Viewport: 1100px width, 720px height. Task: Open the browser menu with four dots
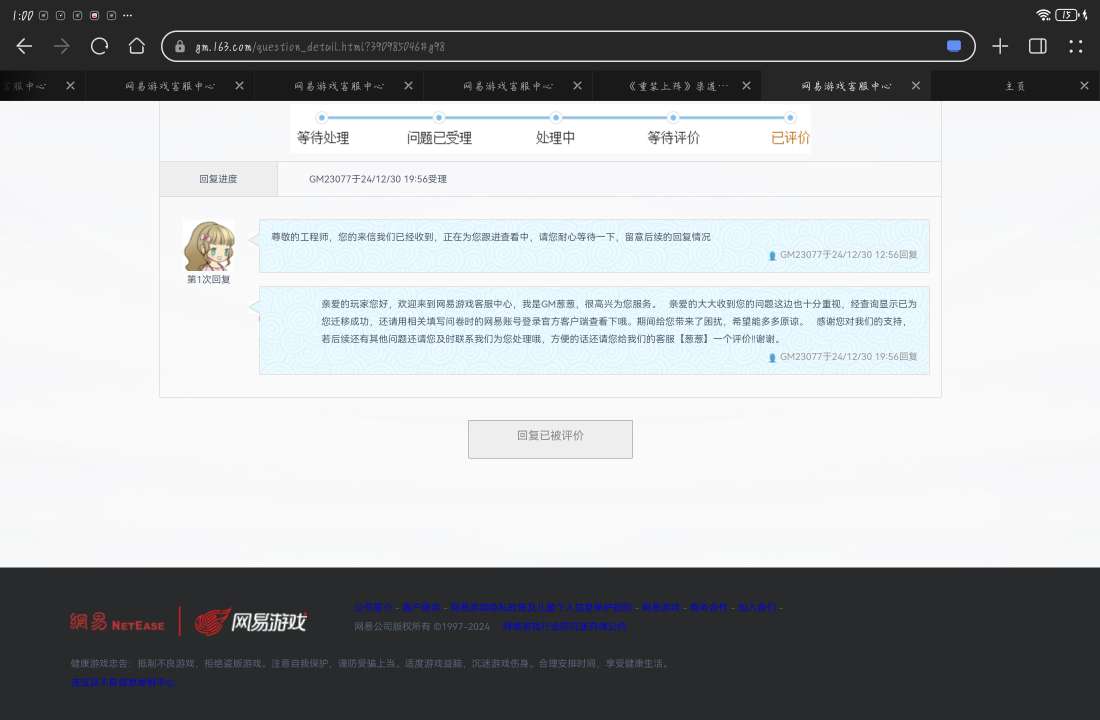[x=1076, y=46]
